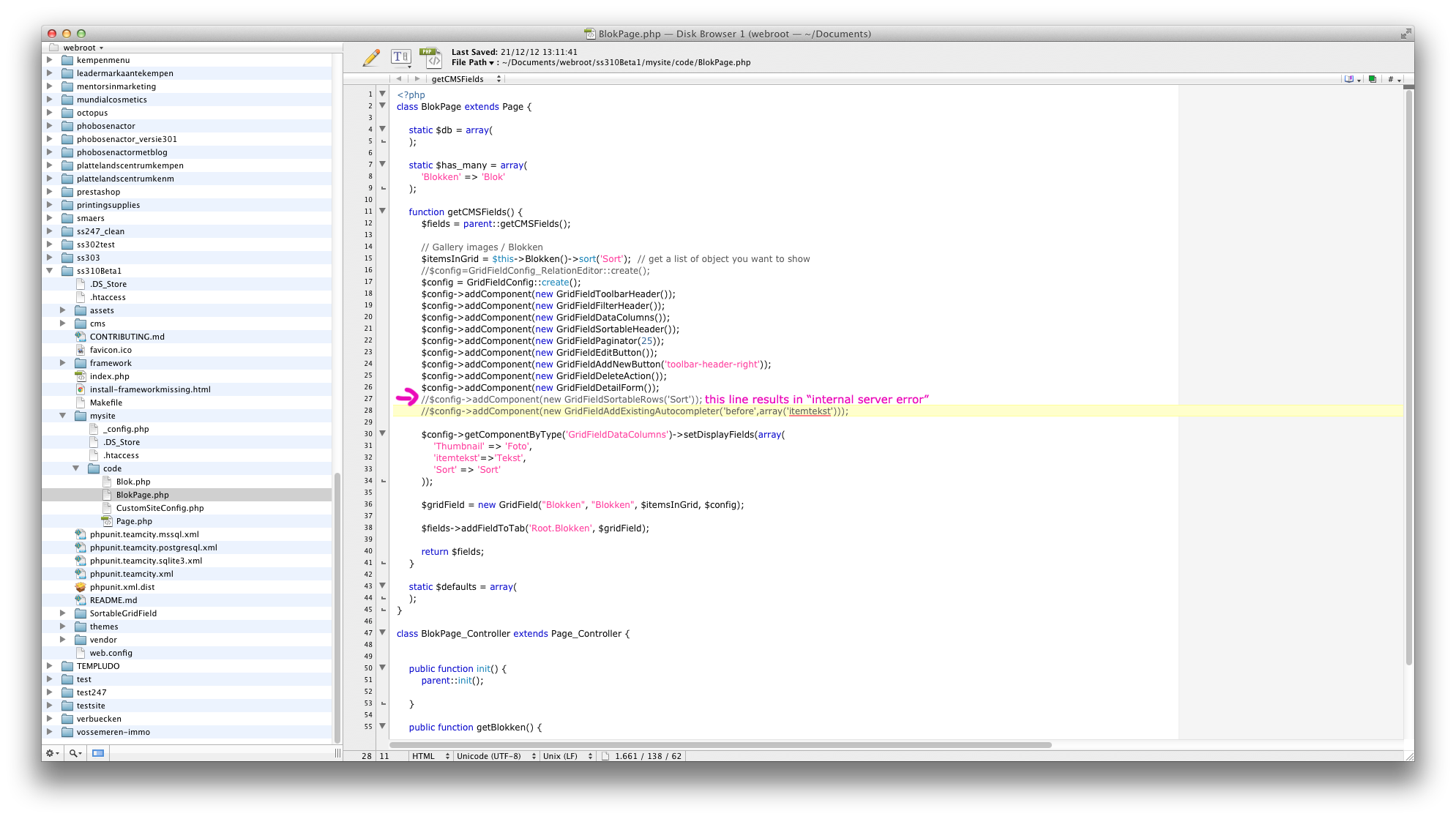
Task: Expand the TEMPLUDO folder
Action: tap(50, 666)
